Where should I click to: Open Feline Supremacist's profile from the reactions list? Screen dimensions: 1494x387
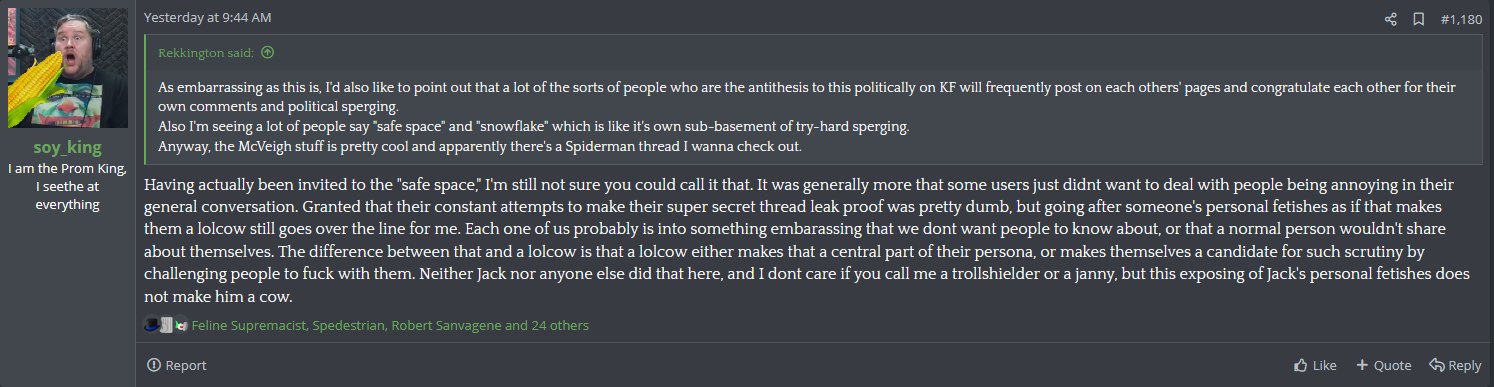click(248, 325)
